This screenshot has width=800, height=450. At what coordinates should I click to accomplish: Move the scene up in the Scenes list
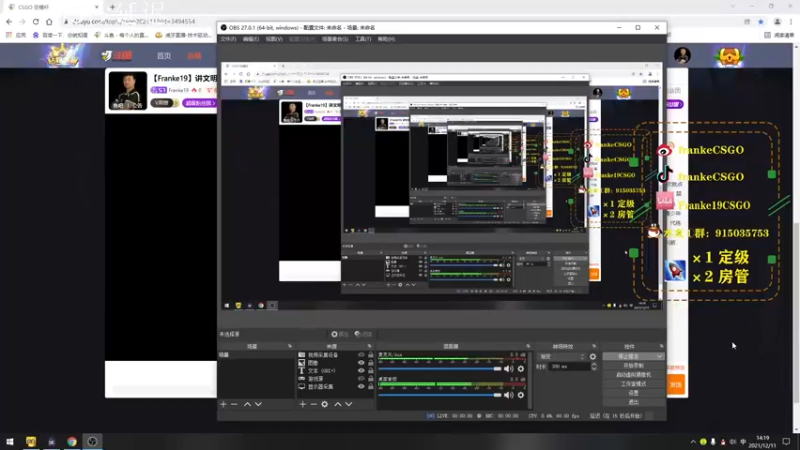point(247,404)
